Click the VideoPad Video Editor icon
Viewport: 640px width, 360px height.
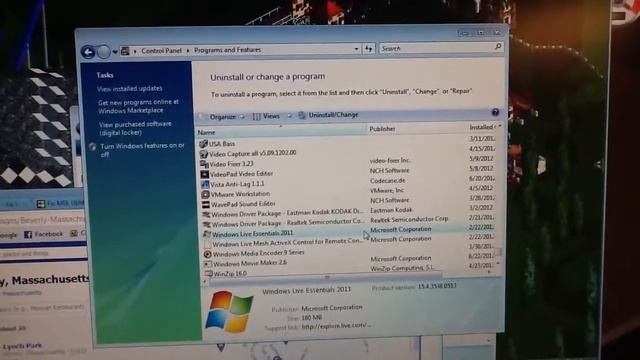pyautogui.click(x=204, y=175)
